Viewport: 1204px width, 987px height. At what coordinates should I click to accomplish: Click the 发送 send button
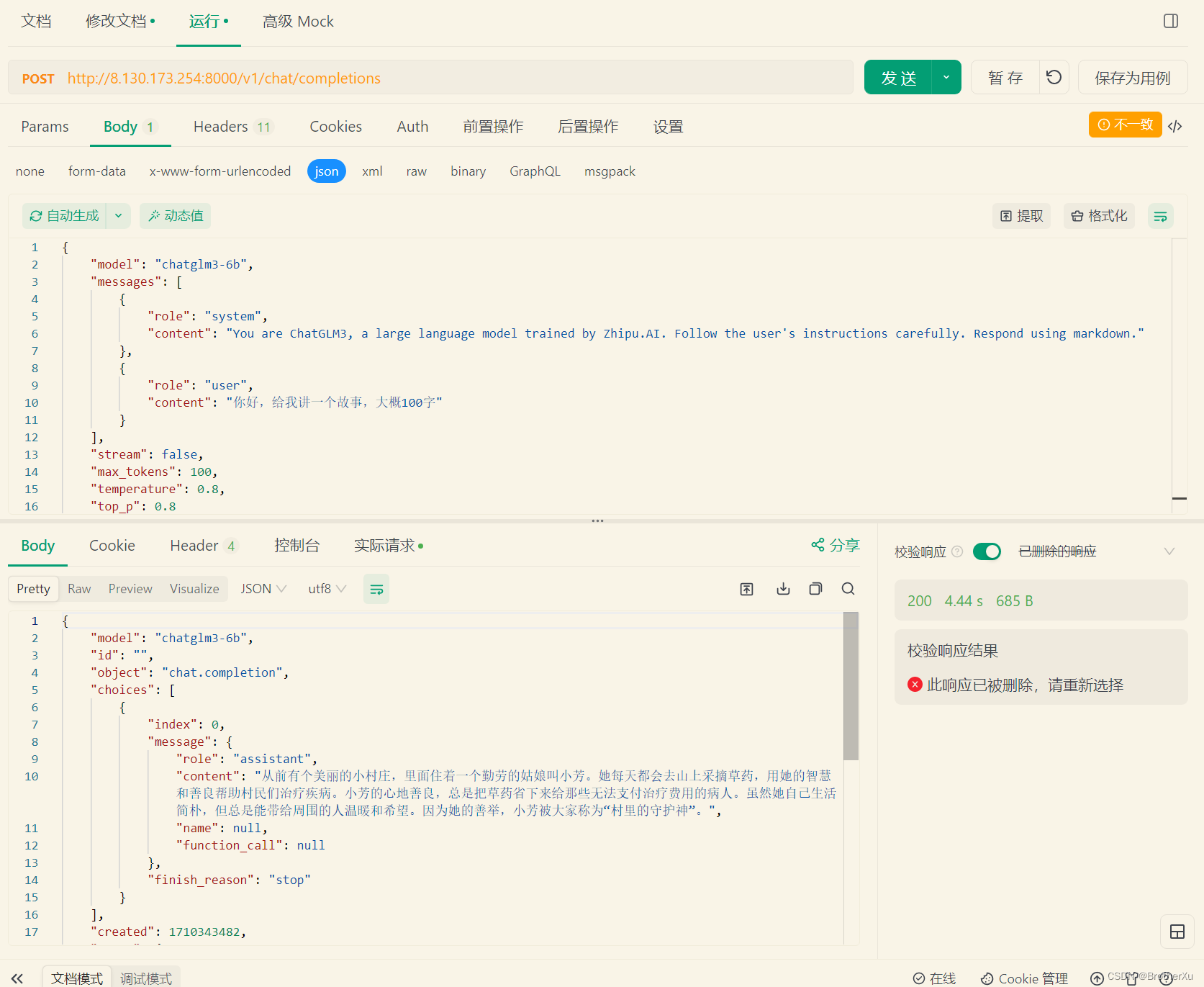click(x=898, y=77)
